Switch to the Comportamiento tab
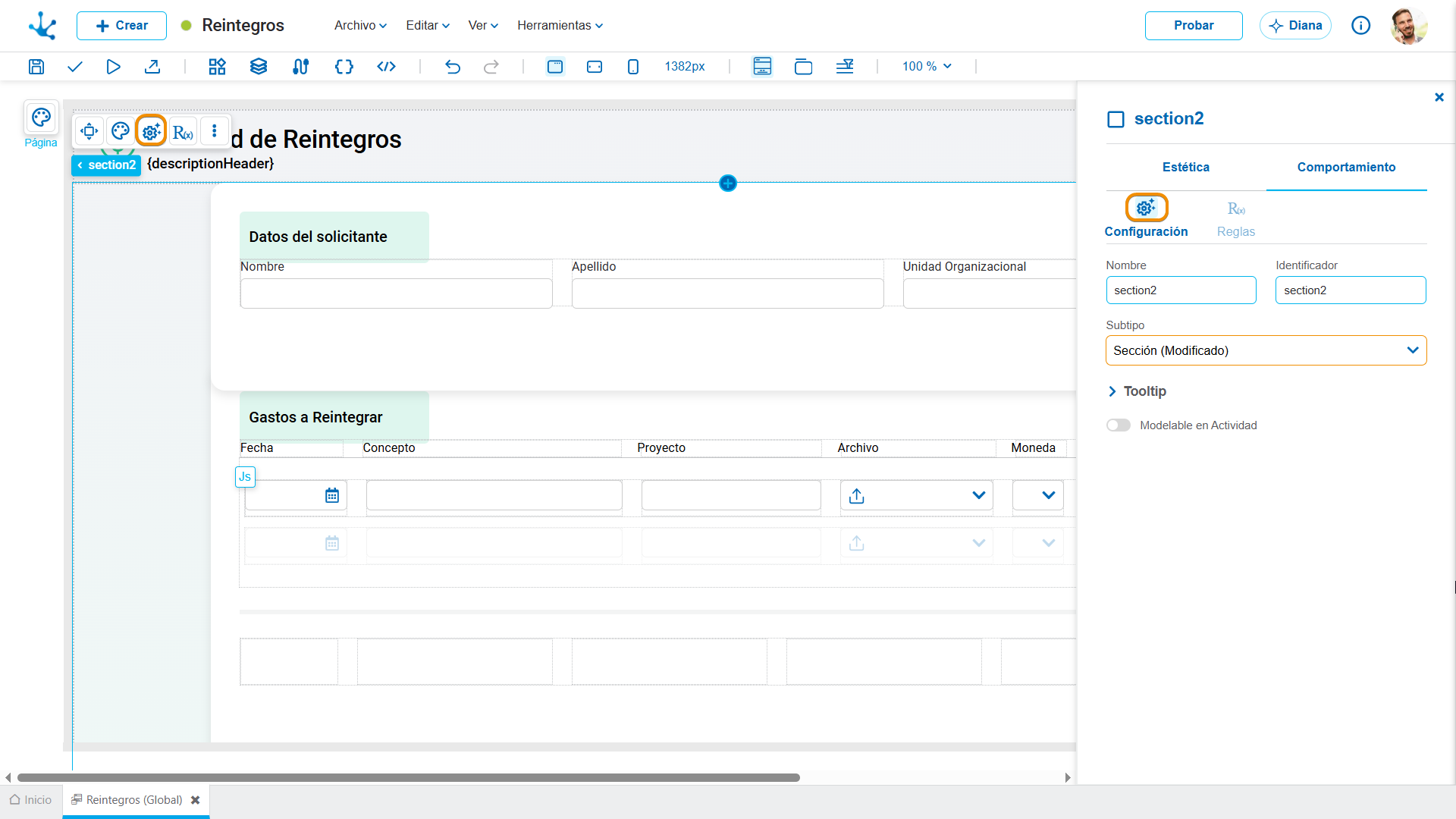The image size is (1456, 819). pyautogui.click(x=1346, y=167)
